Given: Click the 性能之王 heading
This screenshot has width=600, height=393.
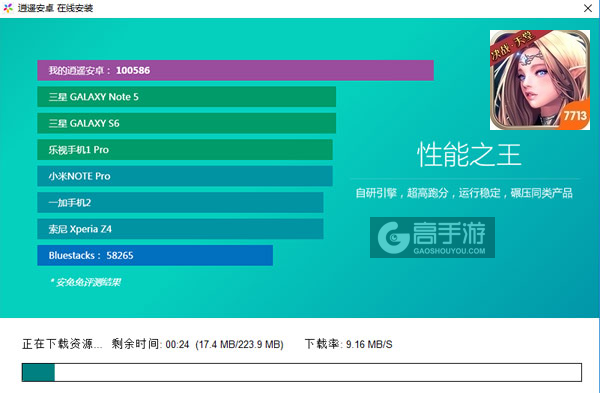Looking at the screenshot, I should (469, 155).
